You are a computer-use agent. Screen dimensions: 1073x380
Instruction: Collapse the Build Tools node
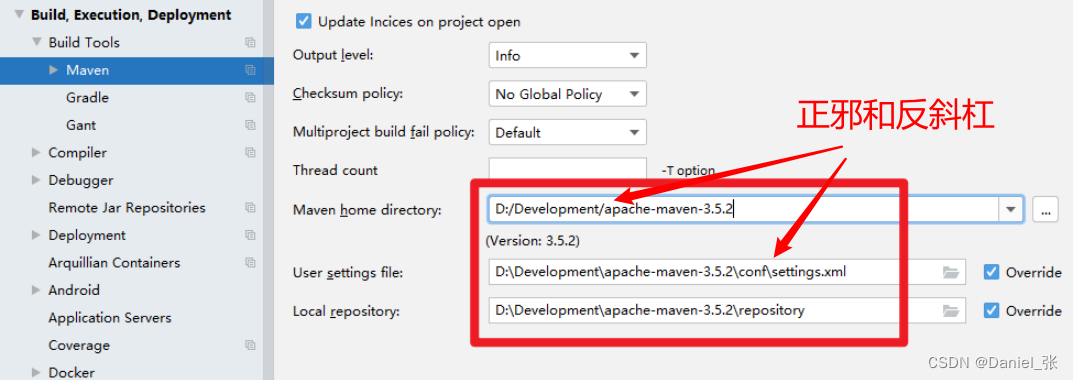pyautogui.click(x=37, y=42)
